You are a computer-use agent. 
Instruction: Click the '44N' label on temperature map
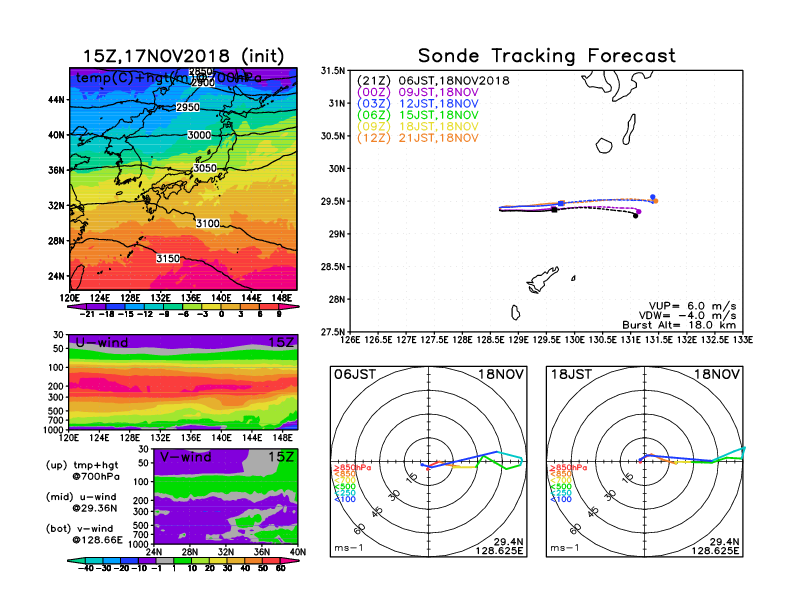point(56,100)
